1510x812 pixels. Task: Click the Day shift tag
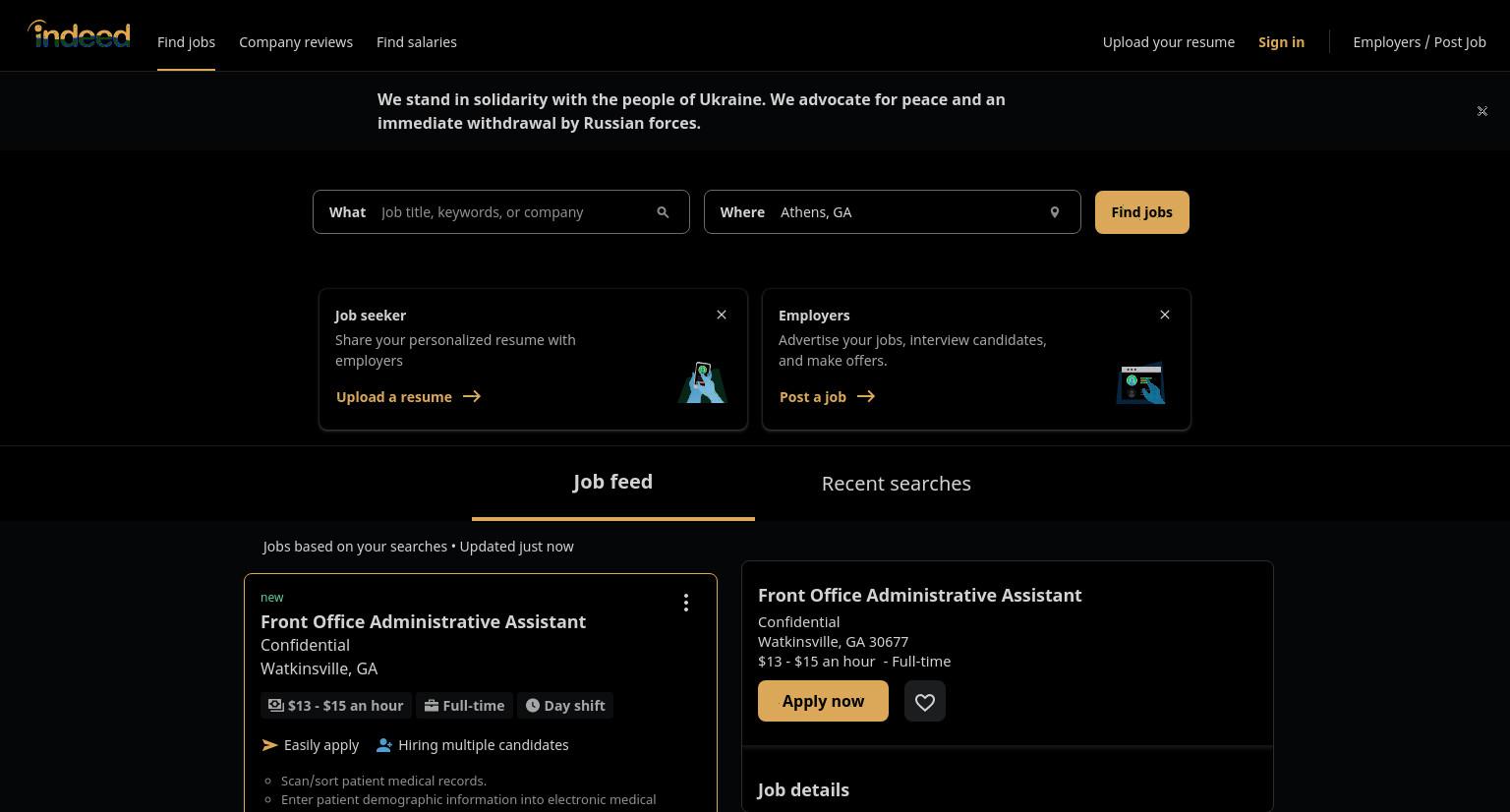[565, 706]
